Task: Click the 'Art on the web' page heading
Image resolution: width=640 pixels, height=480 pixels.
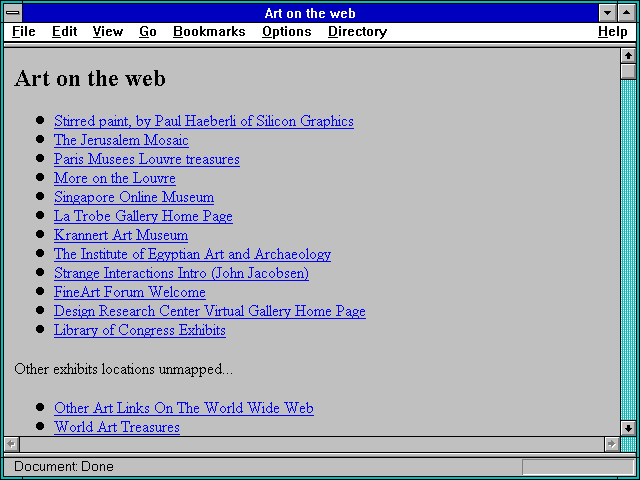Action: coord(90,78)
